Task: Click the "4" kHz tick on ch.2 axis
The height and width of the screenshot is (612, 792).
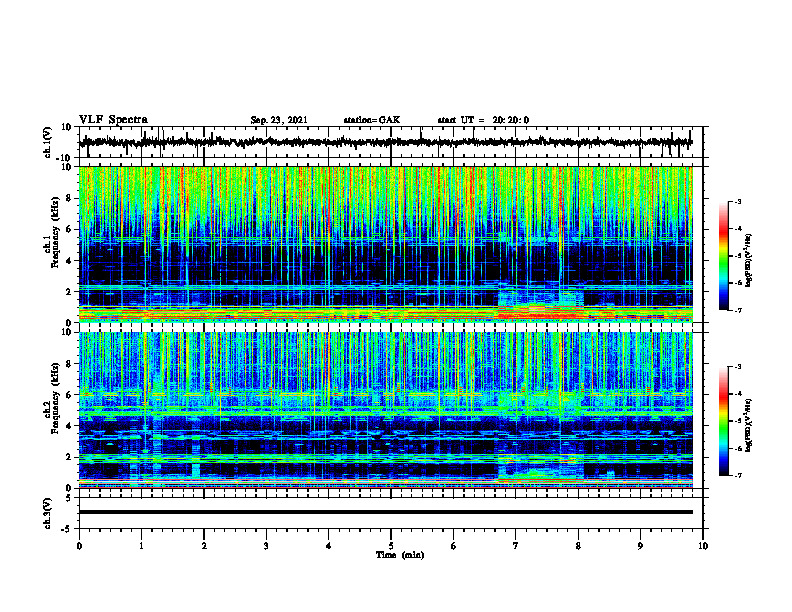Action: click(70, 426)
